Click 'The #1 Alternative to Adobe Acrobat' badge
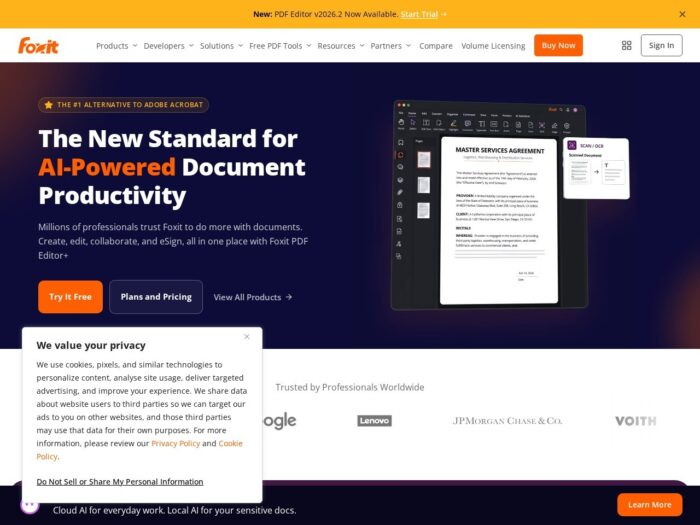 [123, 105]
